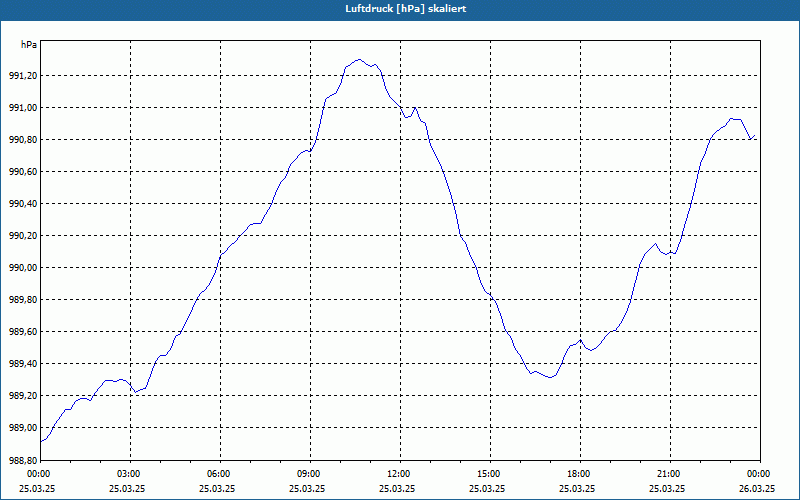Image resolution: width=800 pixels, height=500 pixels.
Task: Click the 989,40 axis value
Action: pyautogui.click(x=23, y=364)
